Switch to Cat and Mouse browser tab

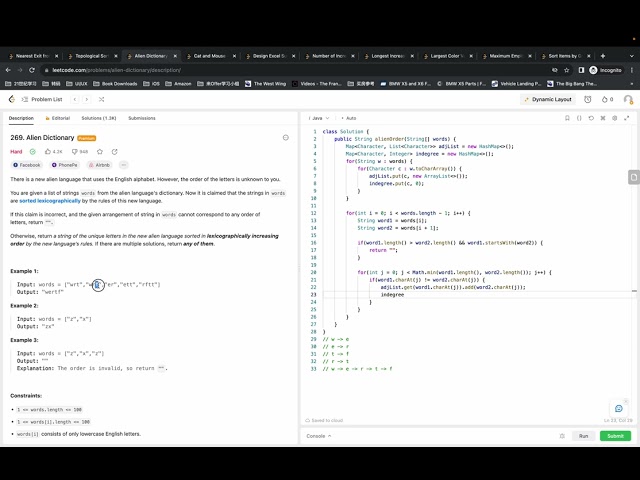209,56
